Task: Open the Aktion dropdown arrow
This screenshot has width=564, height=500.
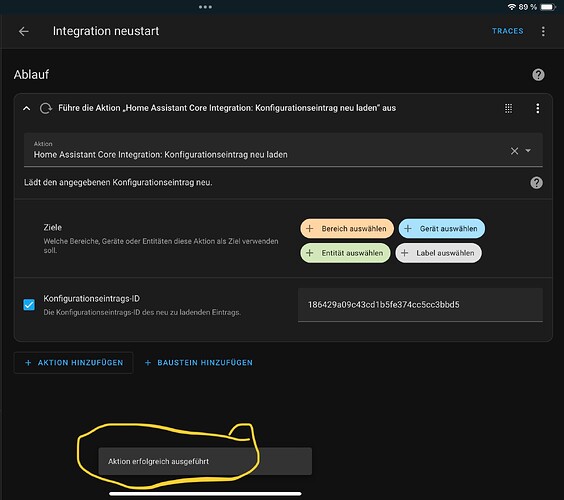Action: pyautogui.click(x=528, y=150)
